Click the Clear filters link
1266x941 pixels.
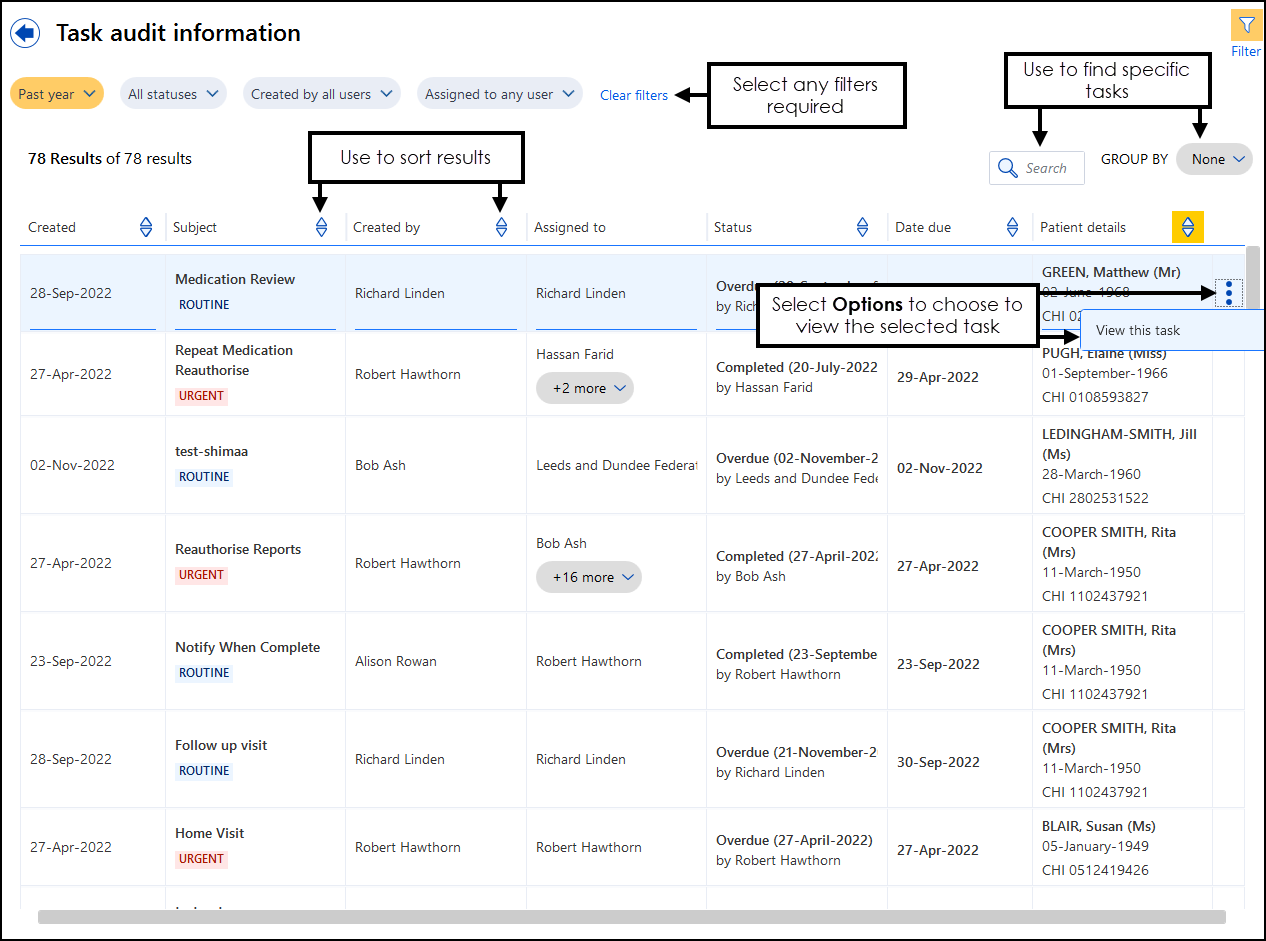pyautogui.click(x=634, y=95)
